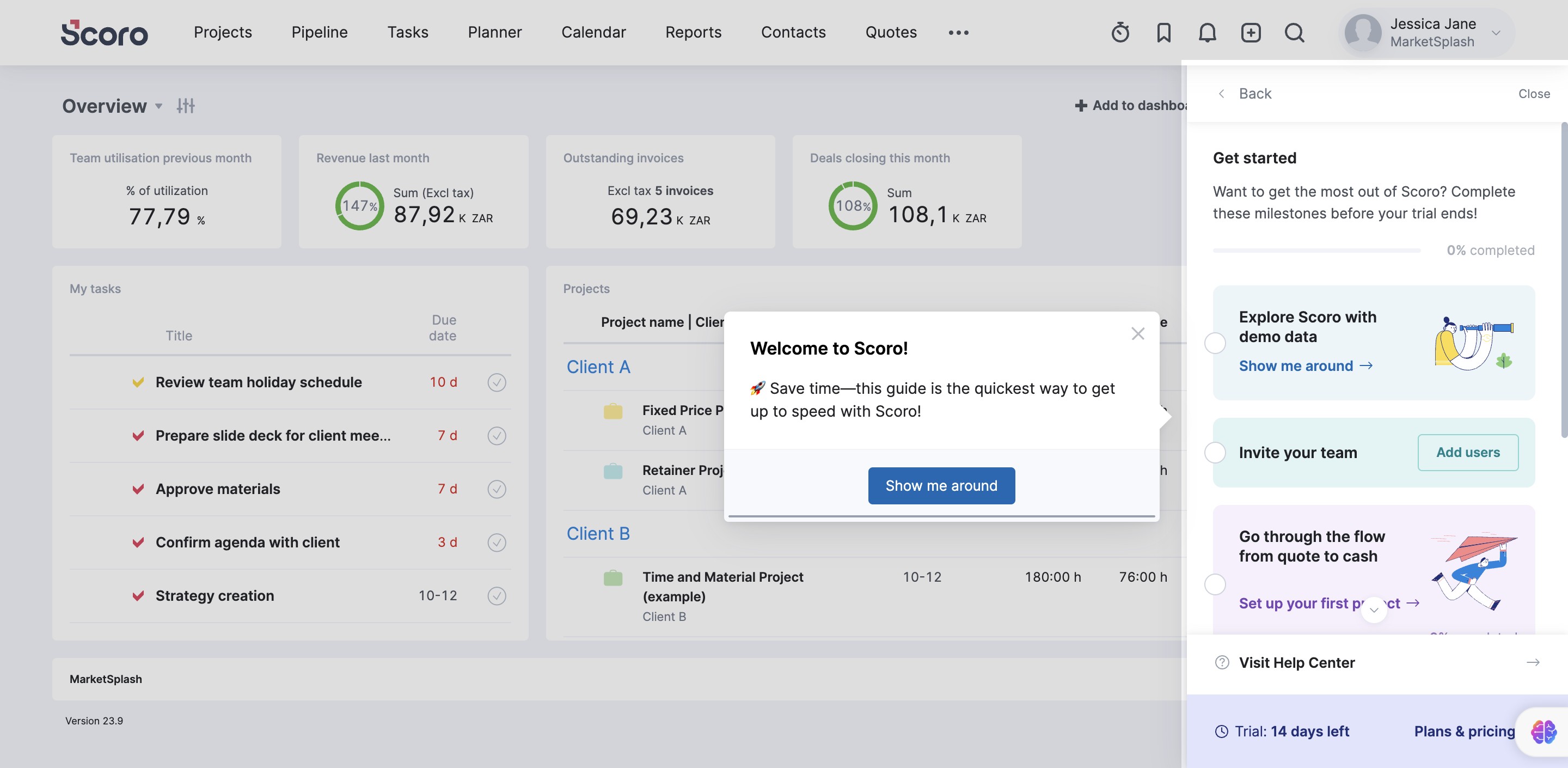Go to the Reports menu

(693, 32)
